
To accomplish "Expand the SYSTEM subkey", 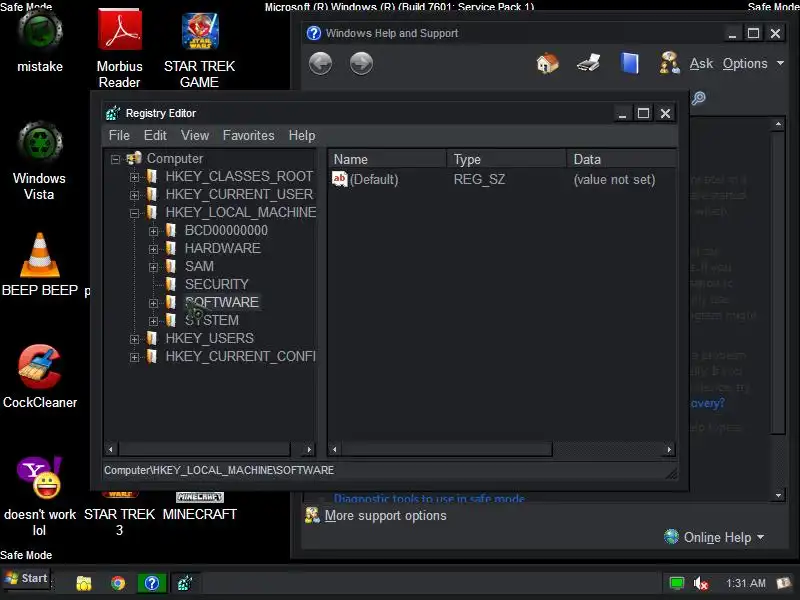I will click(153, 321).
